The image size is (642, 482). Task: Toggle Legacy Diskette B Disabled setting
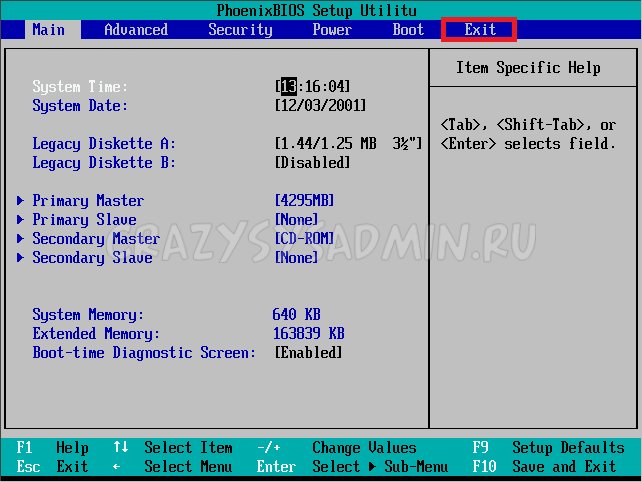[x=312, y=163]
